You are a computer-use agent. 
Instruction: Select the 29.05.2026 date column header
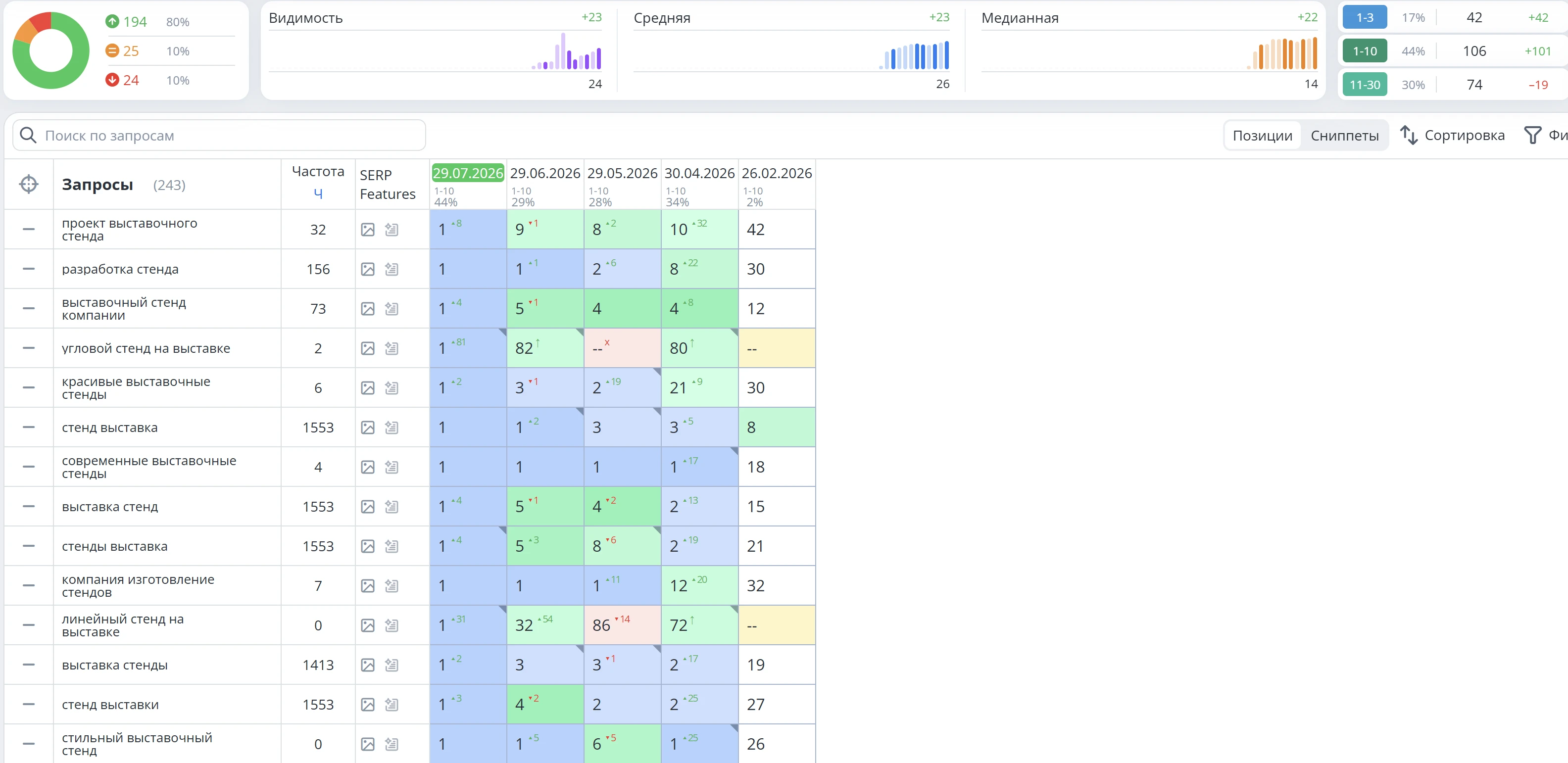click(622, 173)
